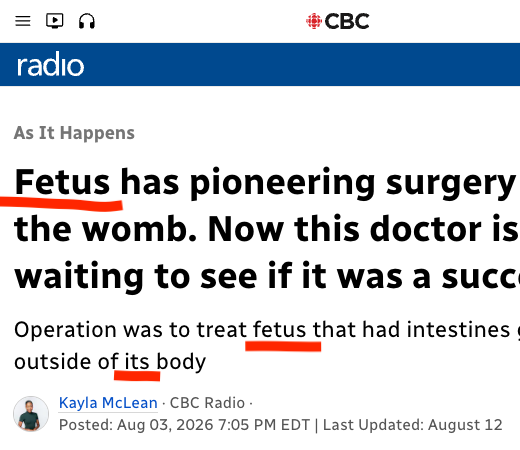Click the Posted Aug 03, 2026 timestamp
This screenshot has width=520, height=450.
185,425
